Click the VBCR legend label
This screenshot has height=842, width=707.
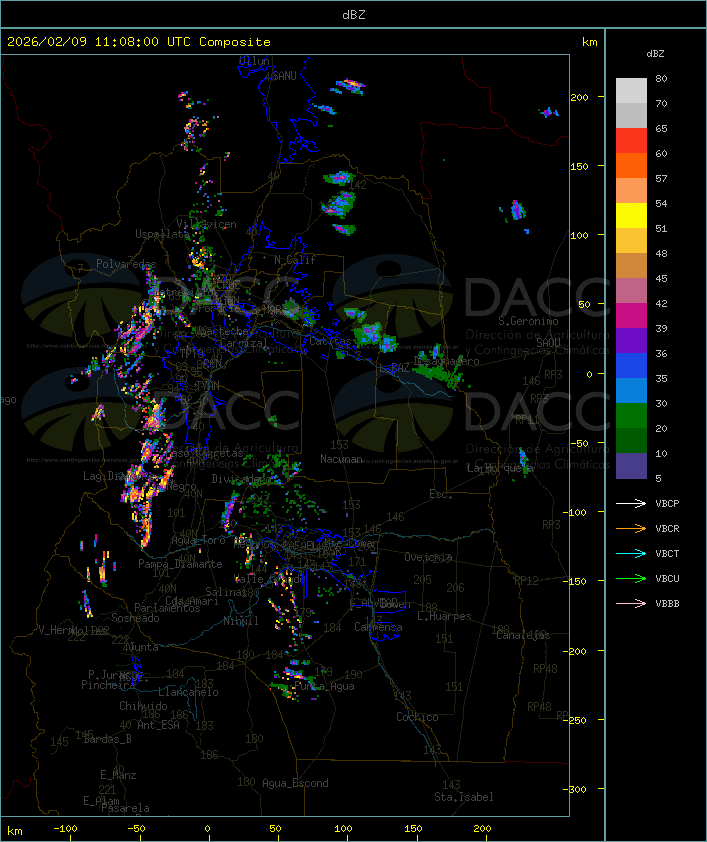tap(667, 528)
